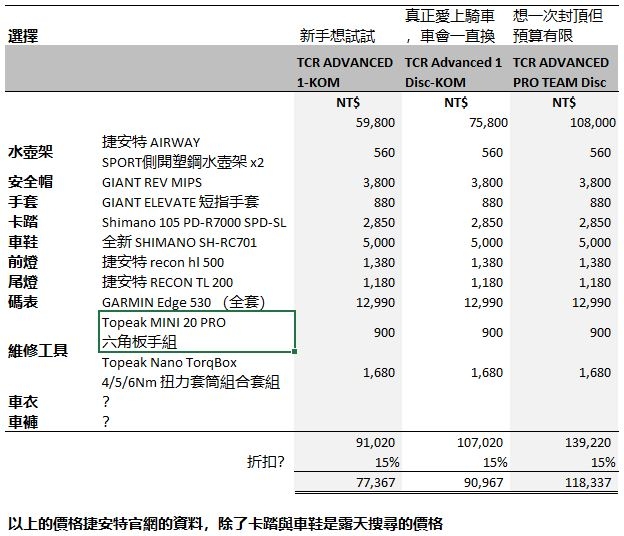This screenshot has width=624, height=536.
Task: Click 1,380 in the PRO TEAM Disc column
Action: [595, 263]
